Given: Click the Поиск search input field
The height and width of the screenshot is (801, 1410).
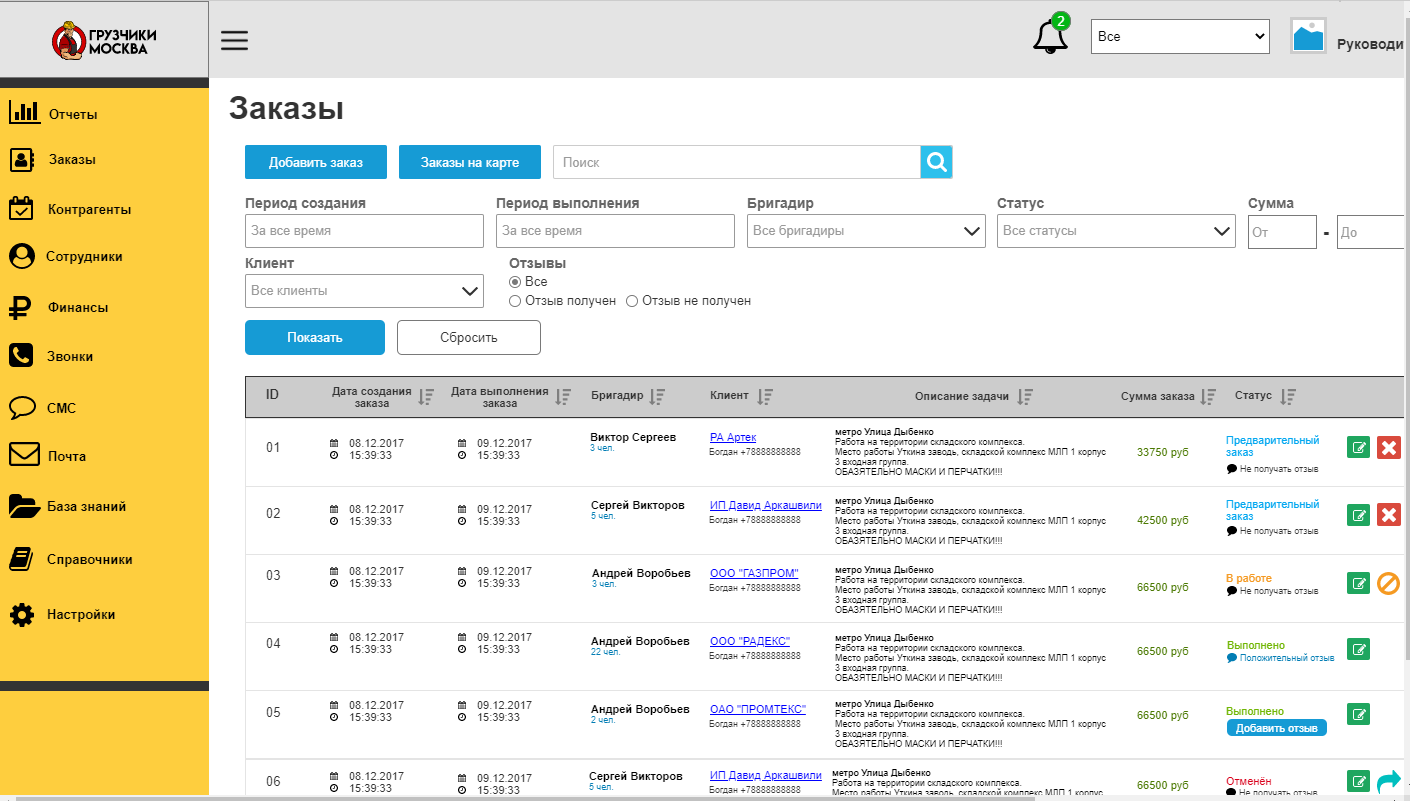Looking at the screenshot, I should [x=737, y=162].
